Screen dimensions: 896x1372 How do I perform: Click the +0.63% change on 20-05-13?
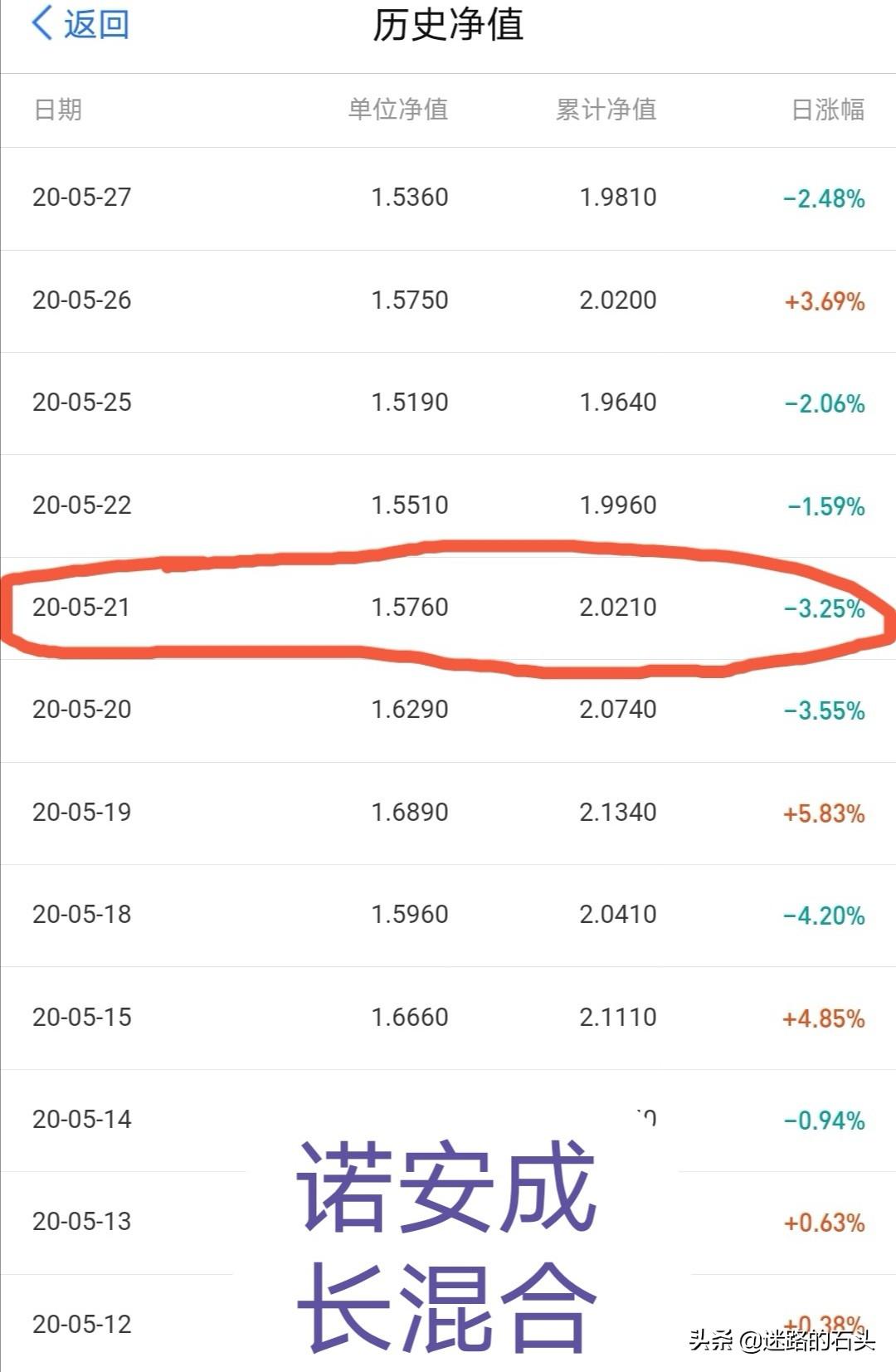point(824,1223)
